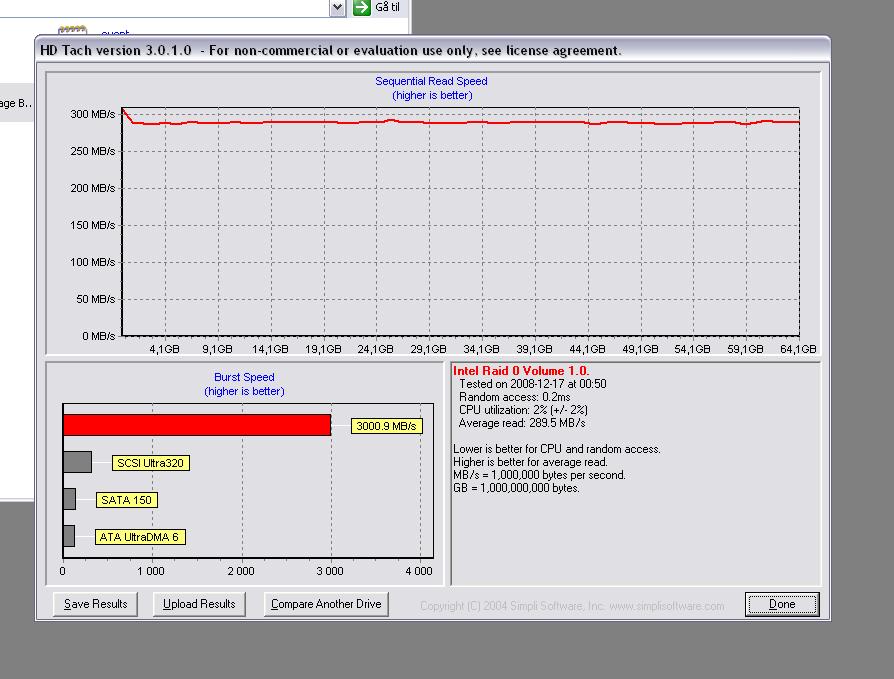Viewport: 894px width, 679px height.
Task: Click the Upload Results button
Action: 199,604
